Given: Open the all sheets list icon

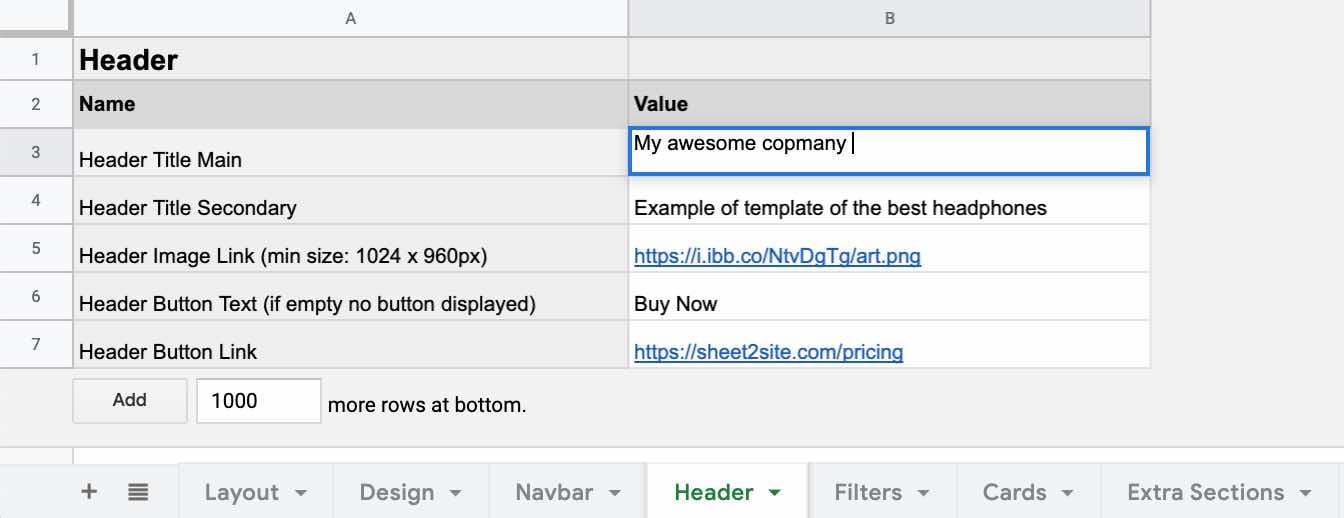Looking at the screenshot, I should pos(138,491).
